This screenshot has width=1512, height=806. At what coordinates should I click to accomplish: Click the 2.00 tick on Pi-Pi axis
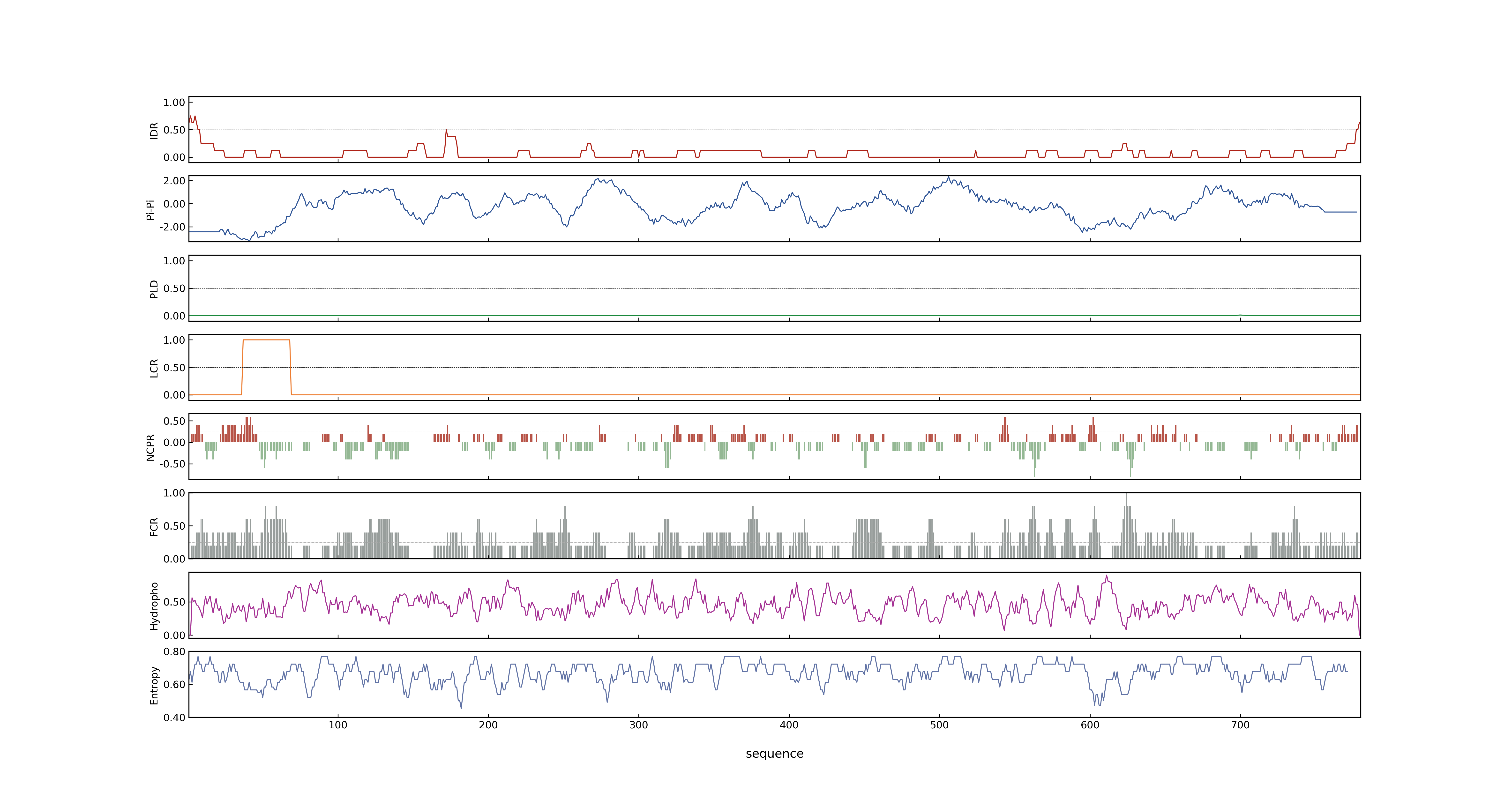(174, 181)
